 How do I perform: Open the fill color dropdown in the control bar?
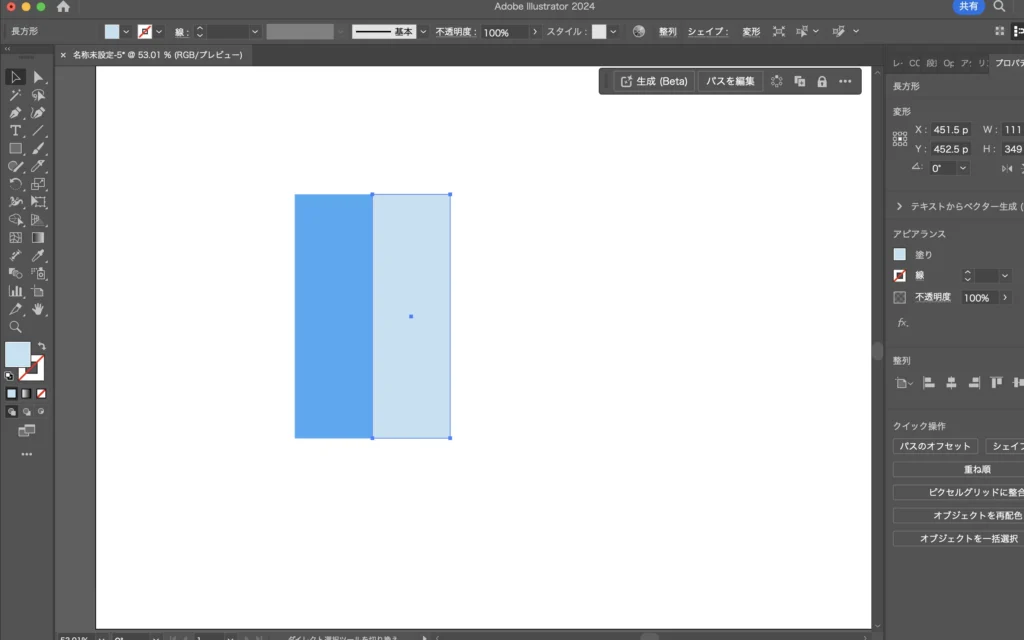tap(127, 32)
